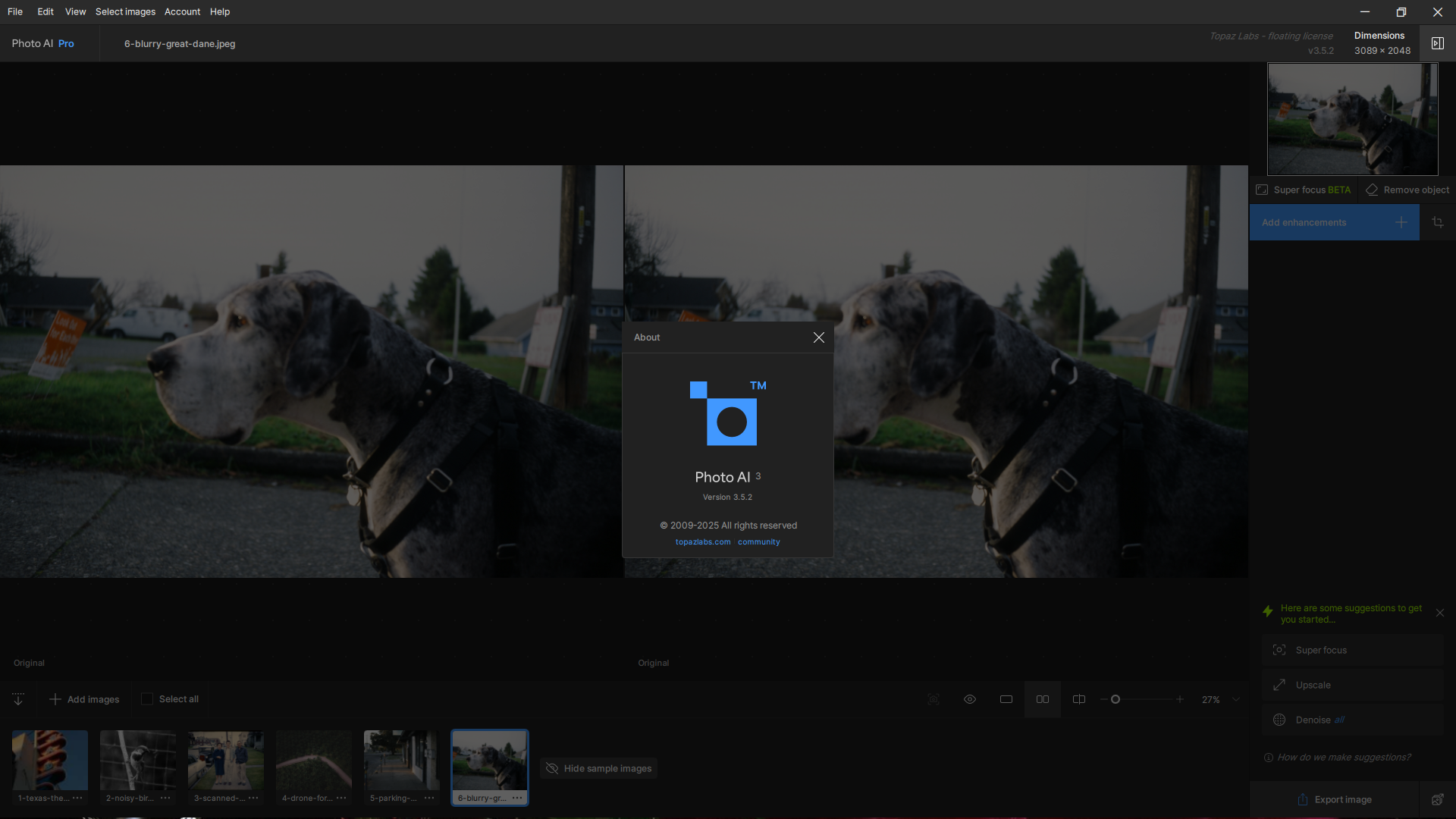1456x819 pixels.
Task: Click the zoom slider handle
Action: [x=1116, y=699]
